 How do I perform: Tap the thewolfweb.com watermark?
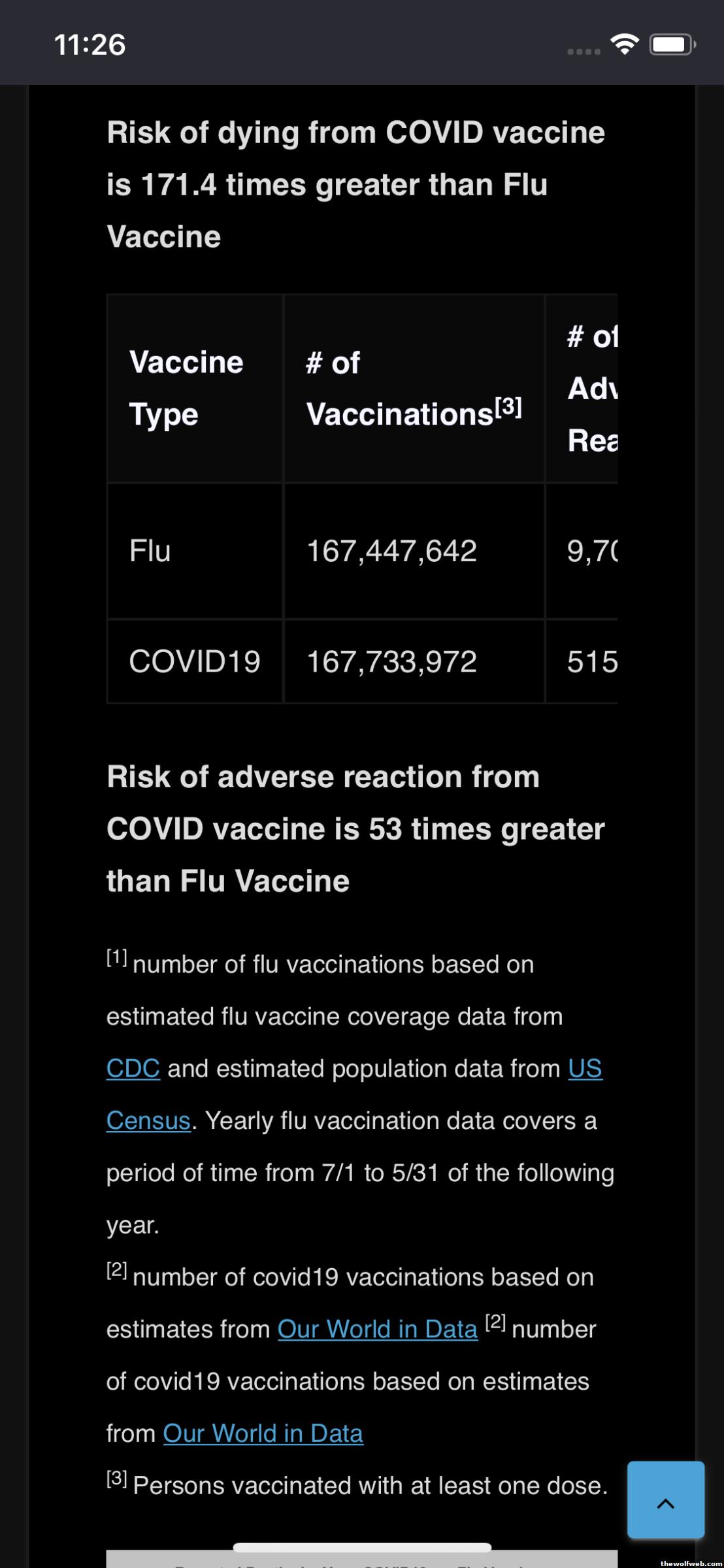tap(690, 1563)
